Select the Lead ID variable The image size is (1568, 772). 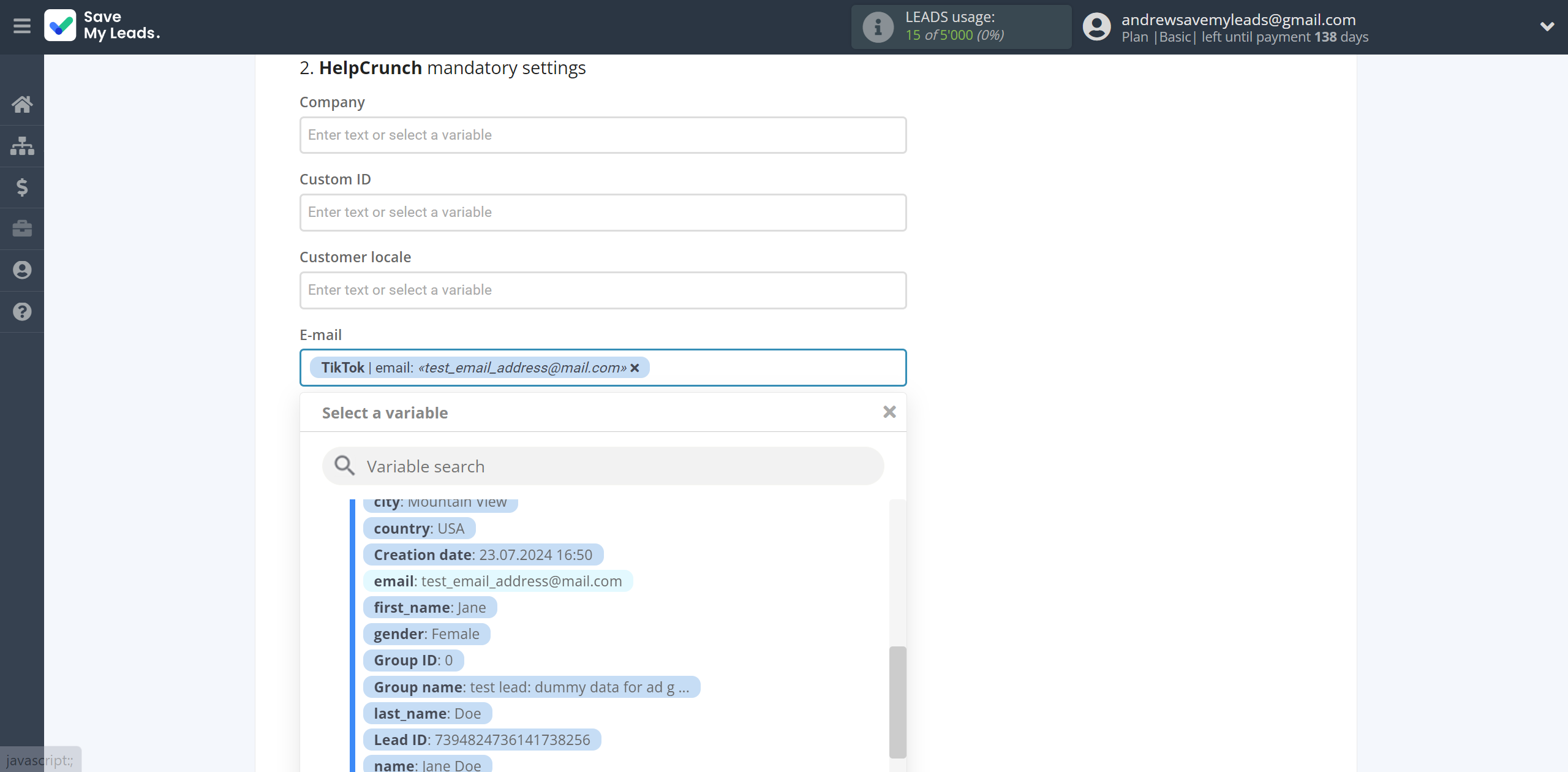point(481,740)
